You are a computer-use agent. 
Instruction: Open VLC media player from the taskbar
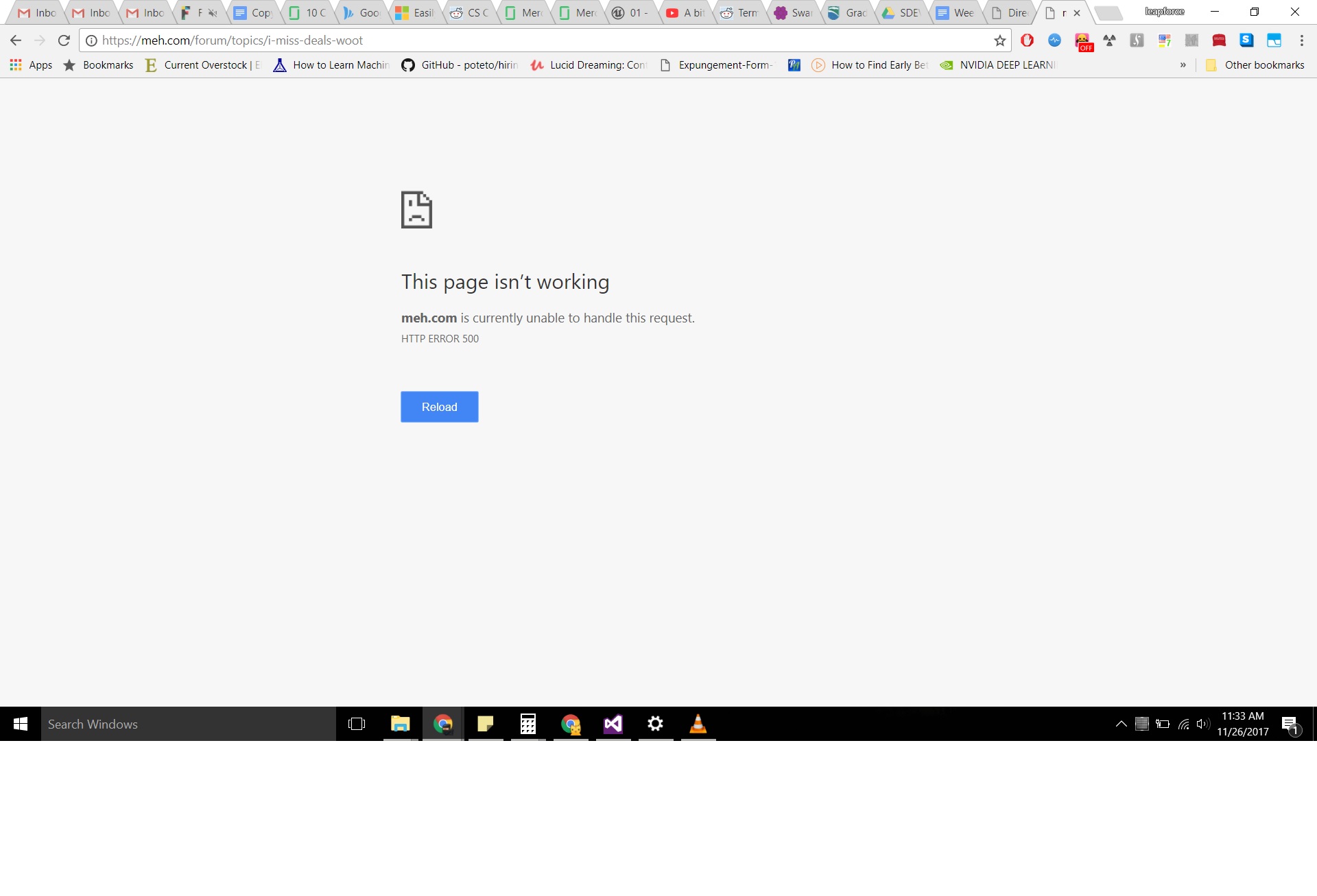698,724
